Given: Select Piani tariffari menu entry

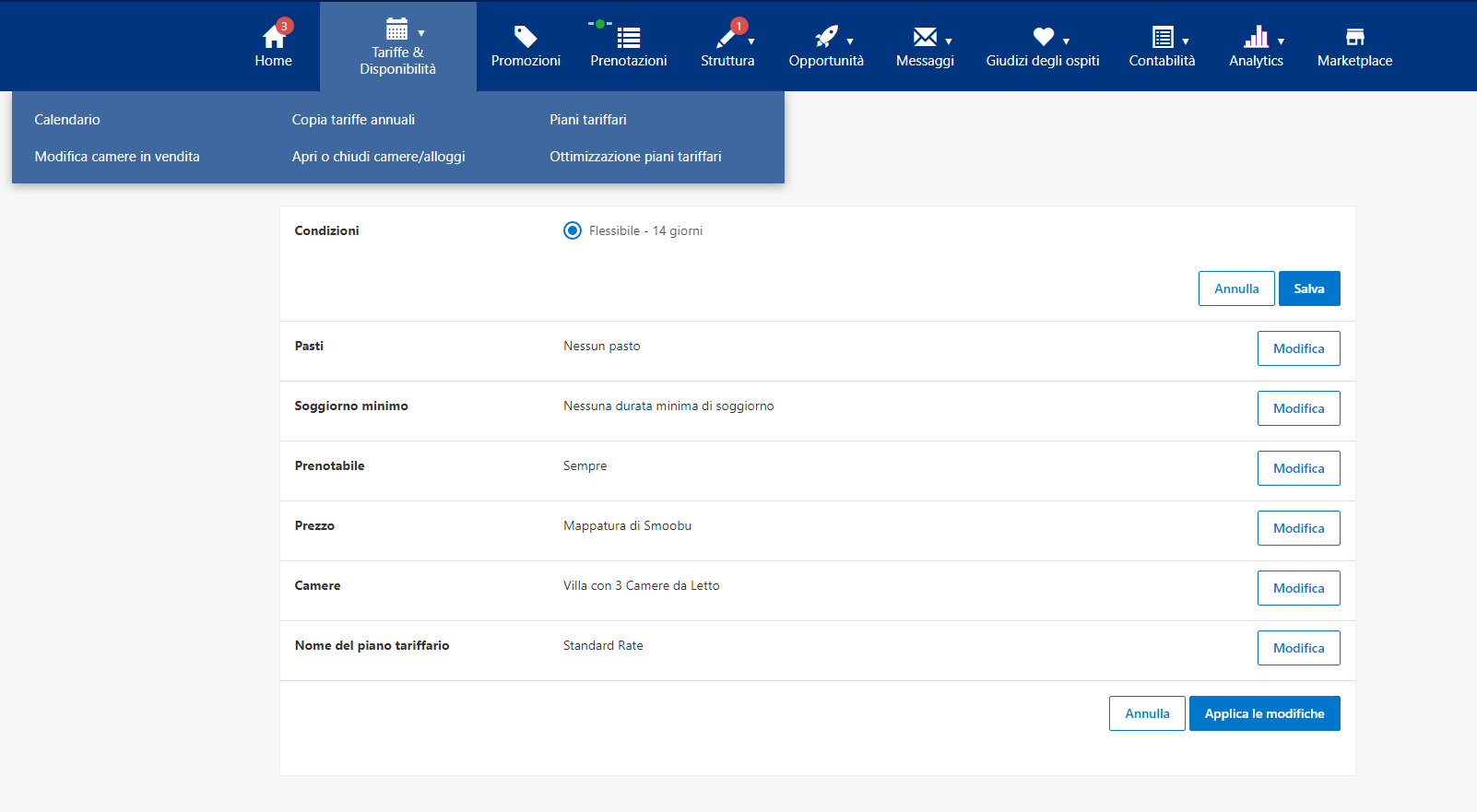Looking at the screenshot, I should click(588, 120).
